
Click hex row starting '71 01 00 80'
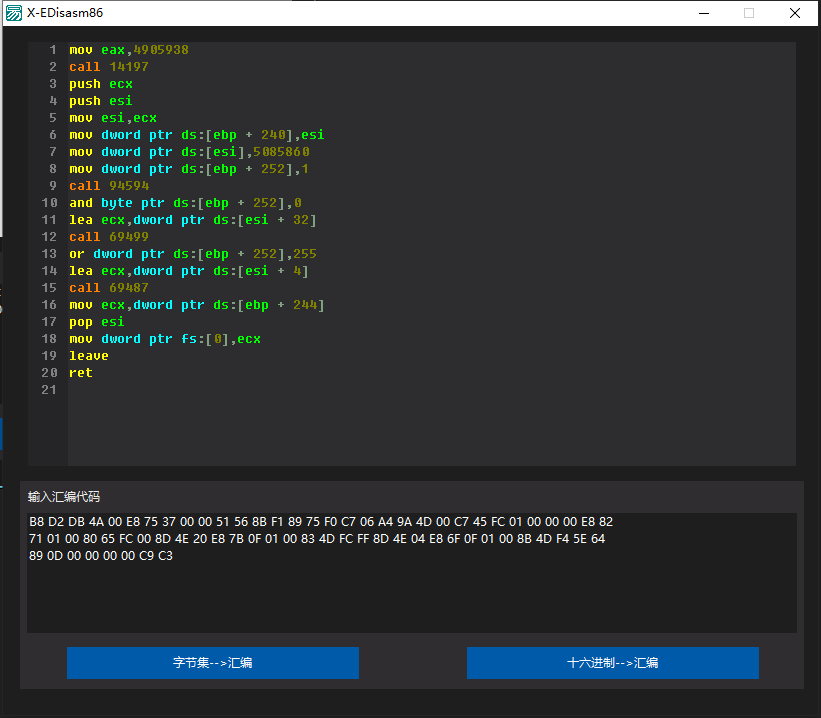click(x=317, y=538)
